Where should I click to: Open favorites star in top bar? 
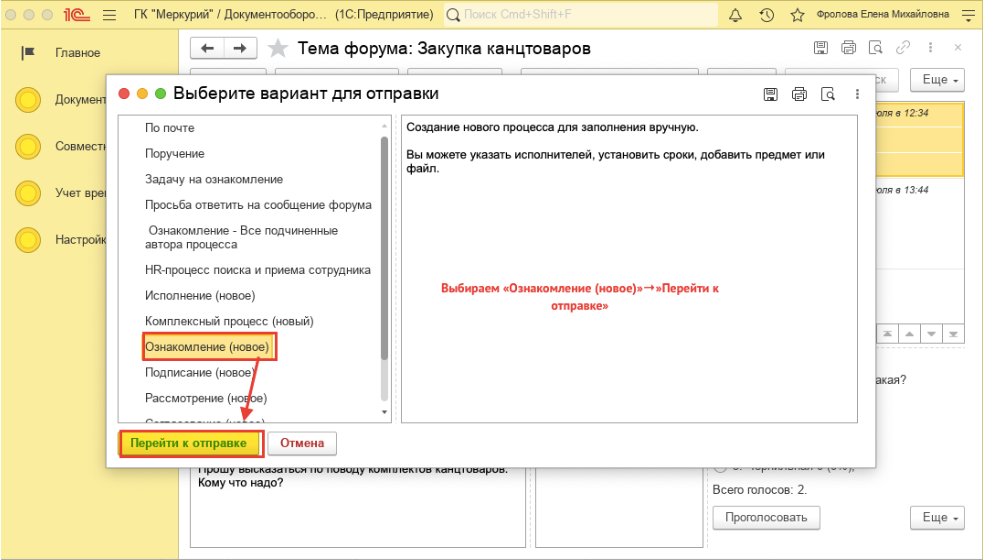point(797,16)
